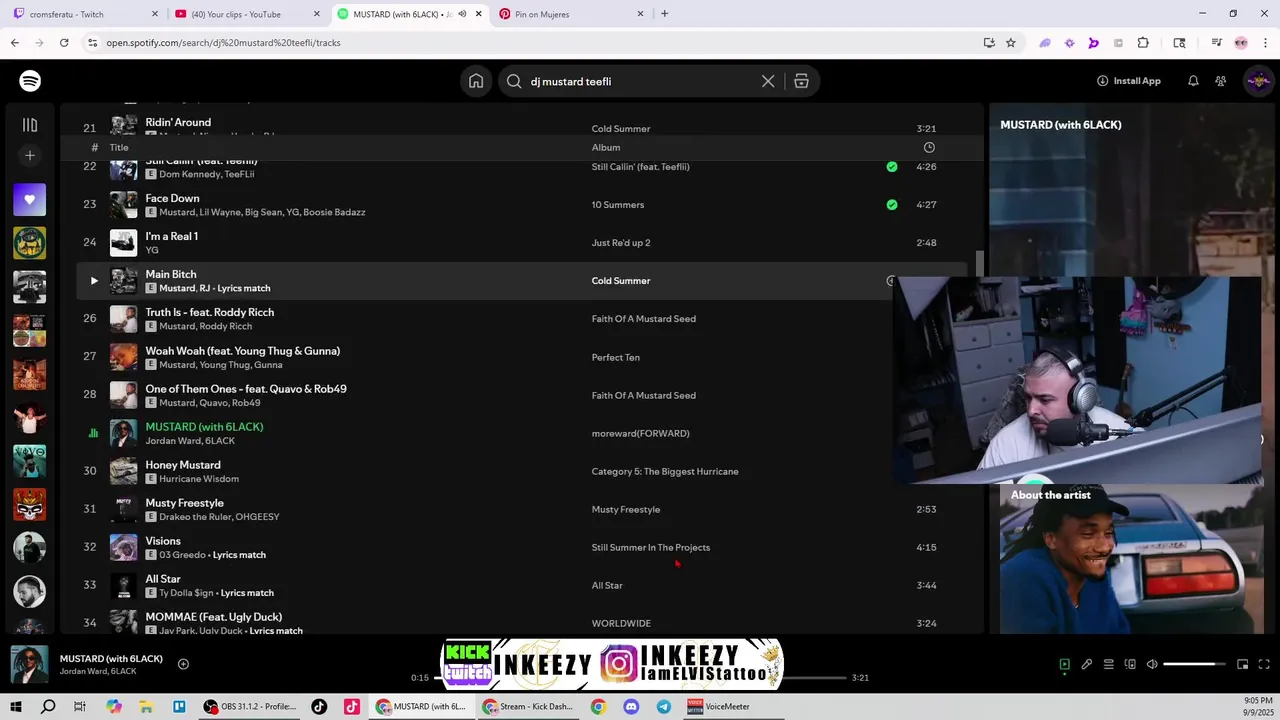Open the miniplayer icon
The height and width of the screenshot is (720, 1280).
1242,664
